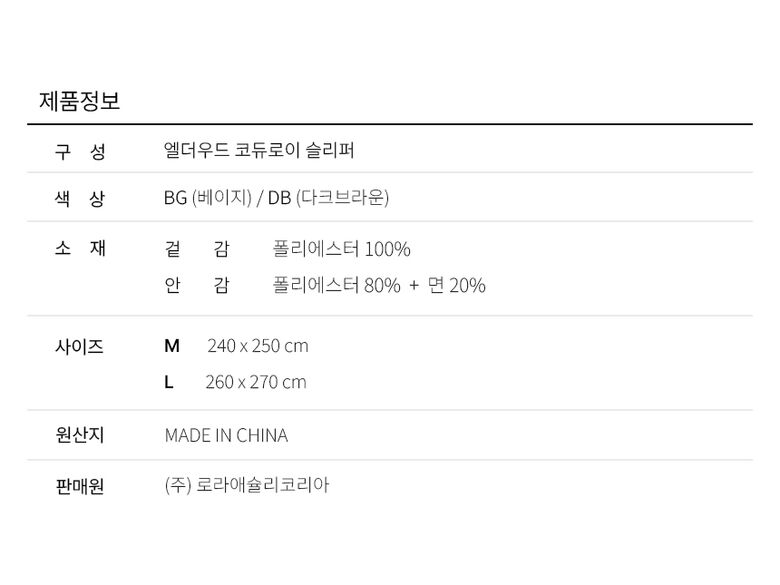
Task: Click the 260 x 270 cm dimension
Action: pos(256,382)
